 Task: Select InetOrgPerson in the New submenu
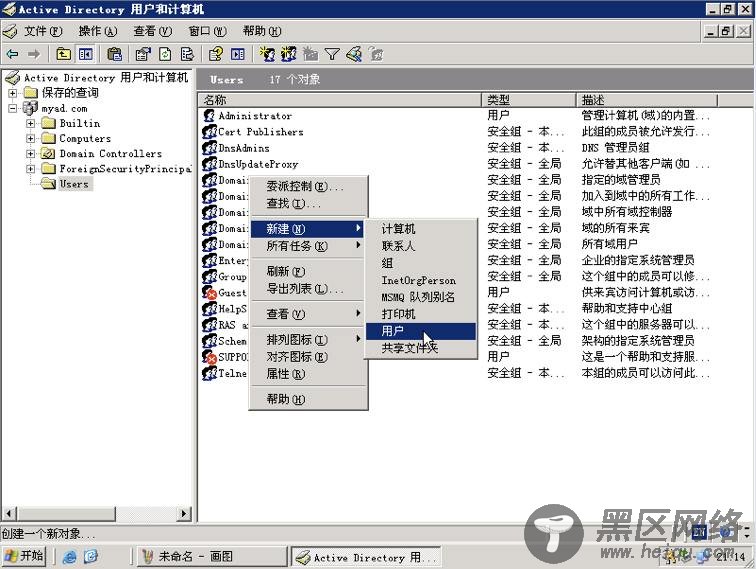421,280
